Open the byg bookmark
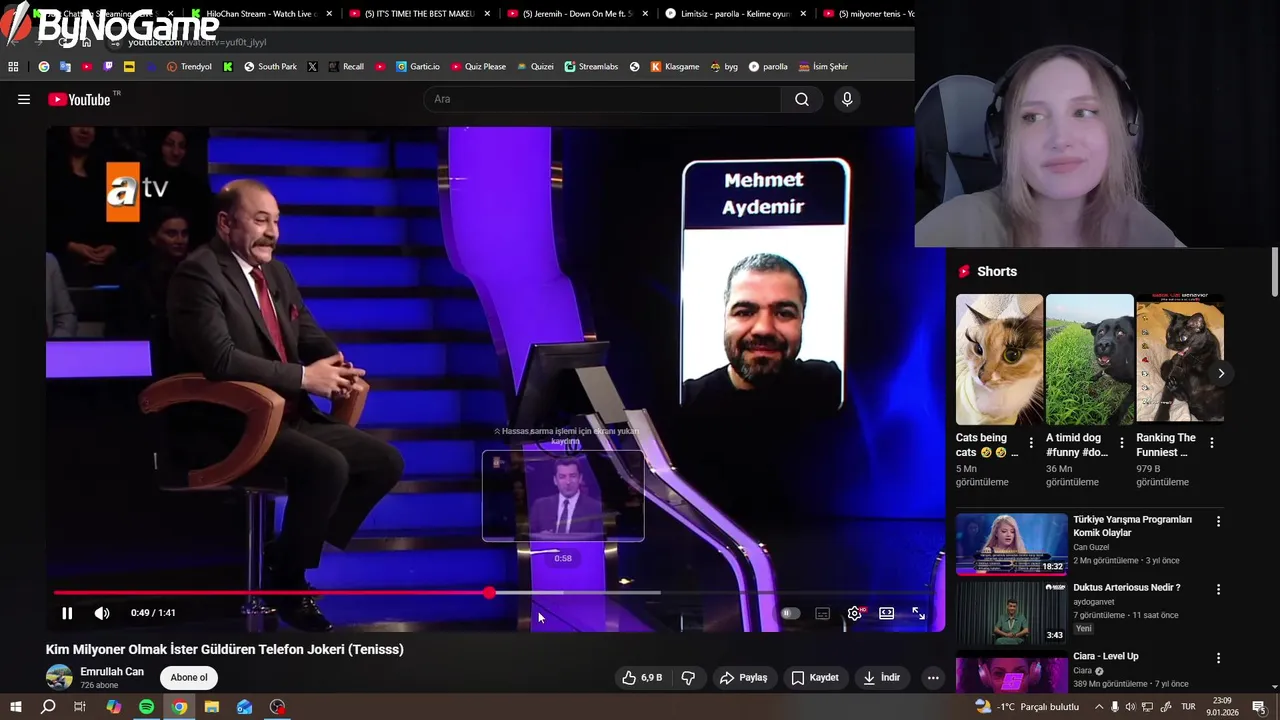The height and width of the screenshot is (720, 1280). [724, 67]
